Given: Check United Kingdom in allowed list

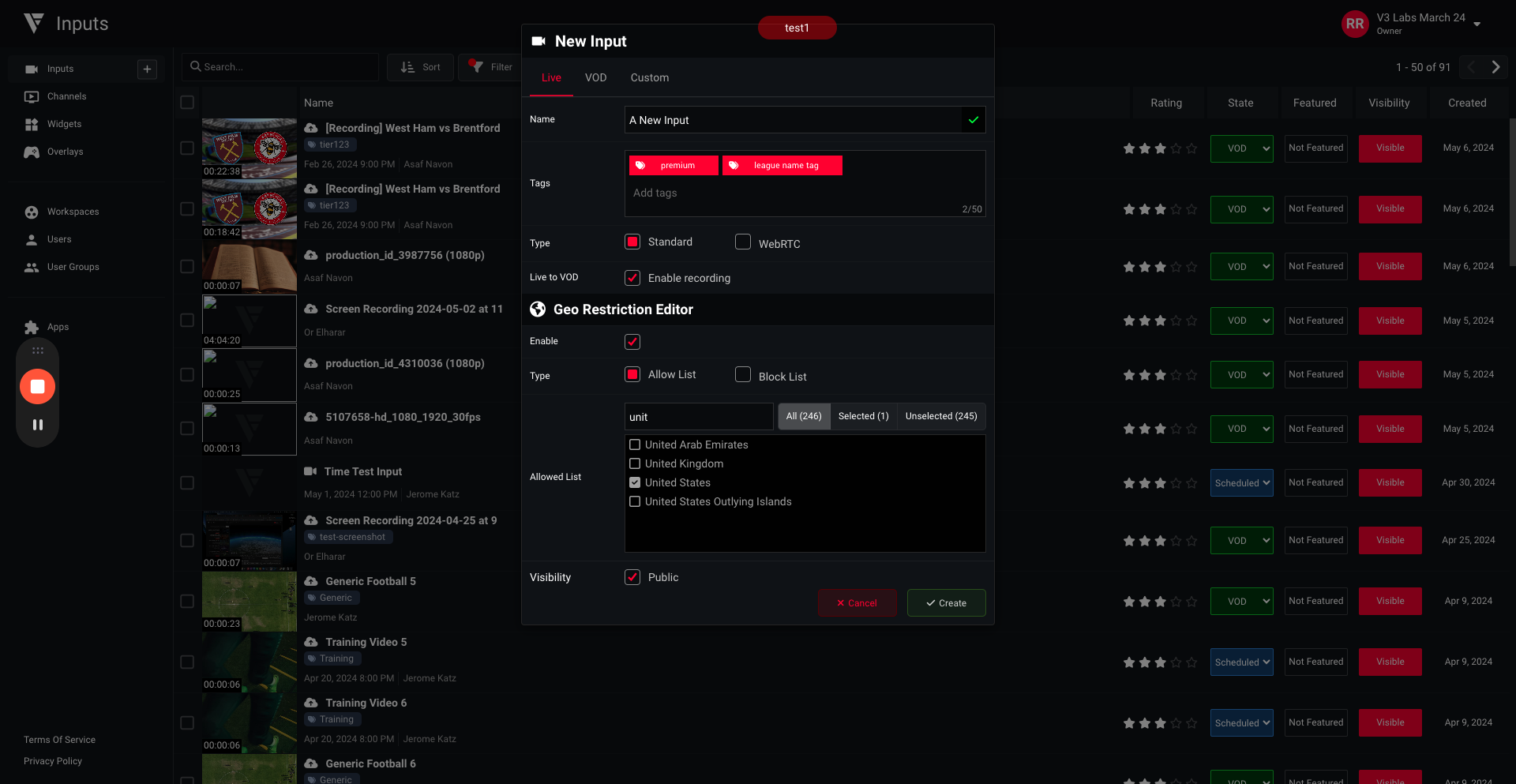Looking at the screenshot, I should point(635,463).
